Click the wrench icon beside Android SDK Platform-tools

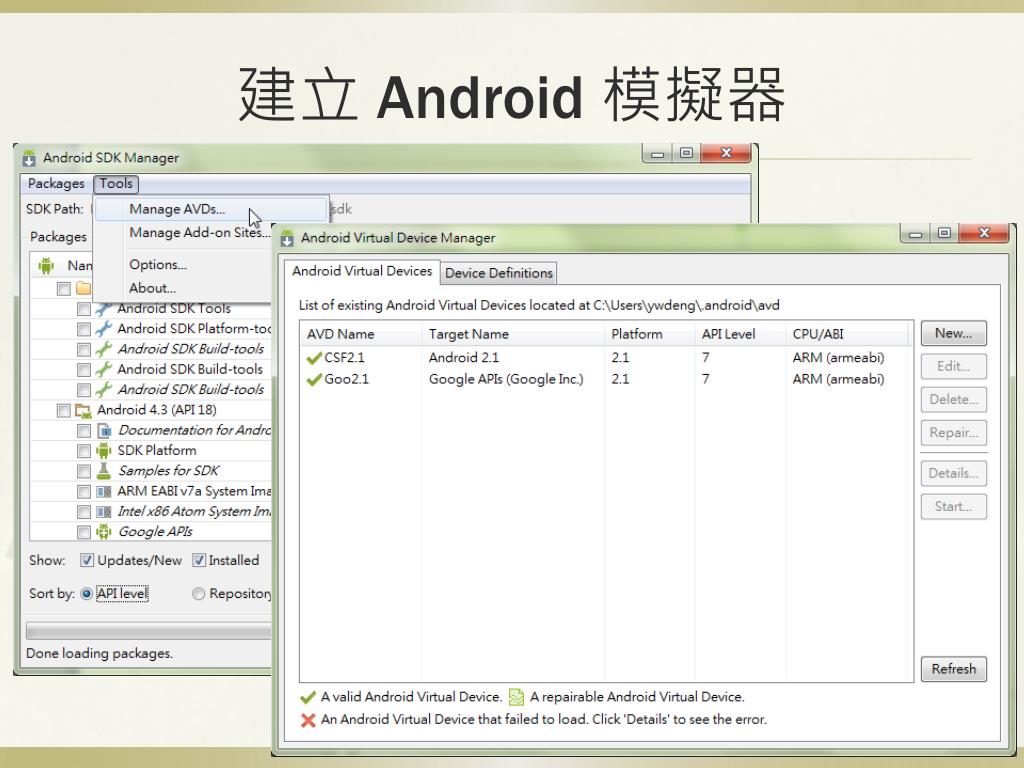[103, 329]
